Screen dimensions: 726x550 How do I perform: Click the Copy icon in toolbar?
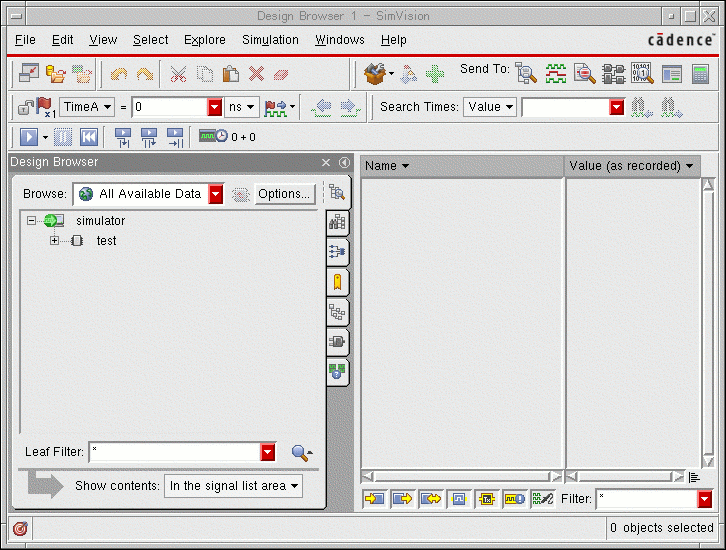(204, 74)
